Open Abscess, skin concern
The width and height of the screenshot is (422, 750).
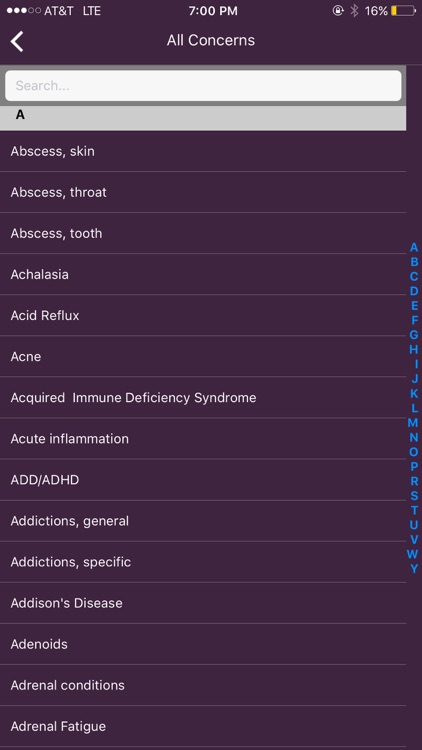point(203,151)
